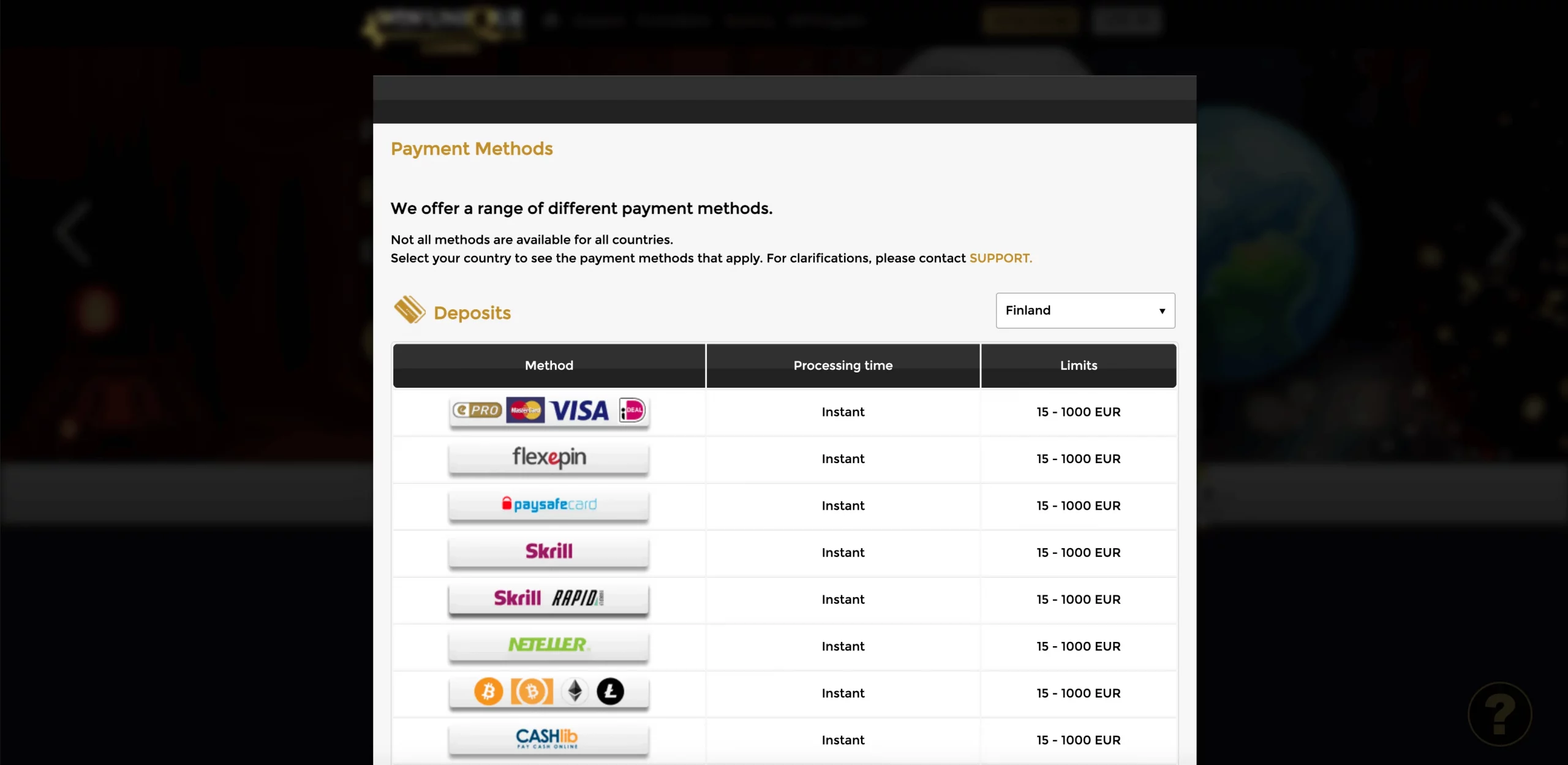Click the orange Bitcoin coin icon
1568x765 pixels.
[488, 692]
